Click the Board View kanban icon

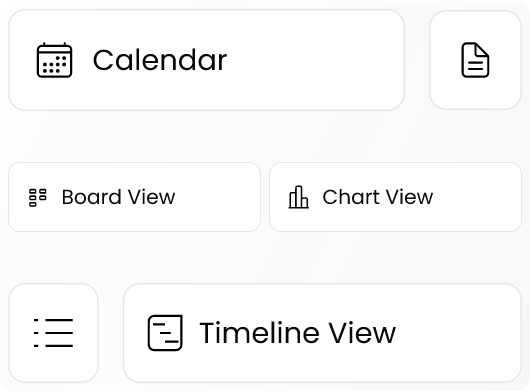tap(38, 197)
